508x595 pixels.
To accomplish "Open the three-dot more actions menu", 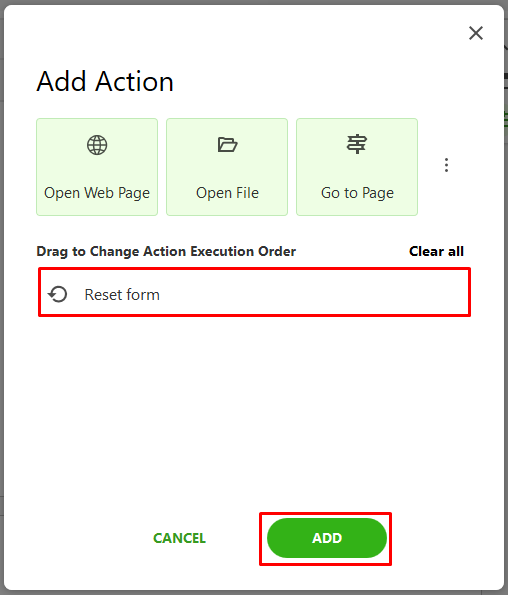I will pyautogui.click(x=447, y=165).
